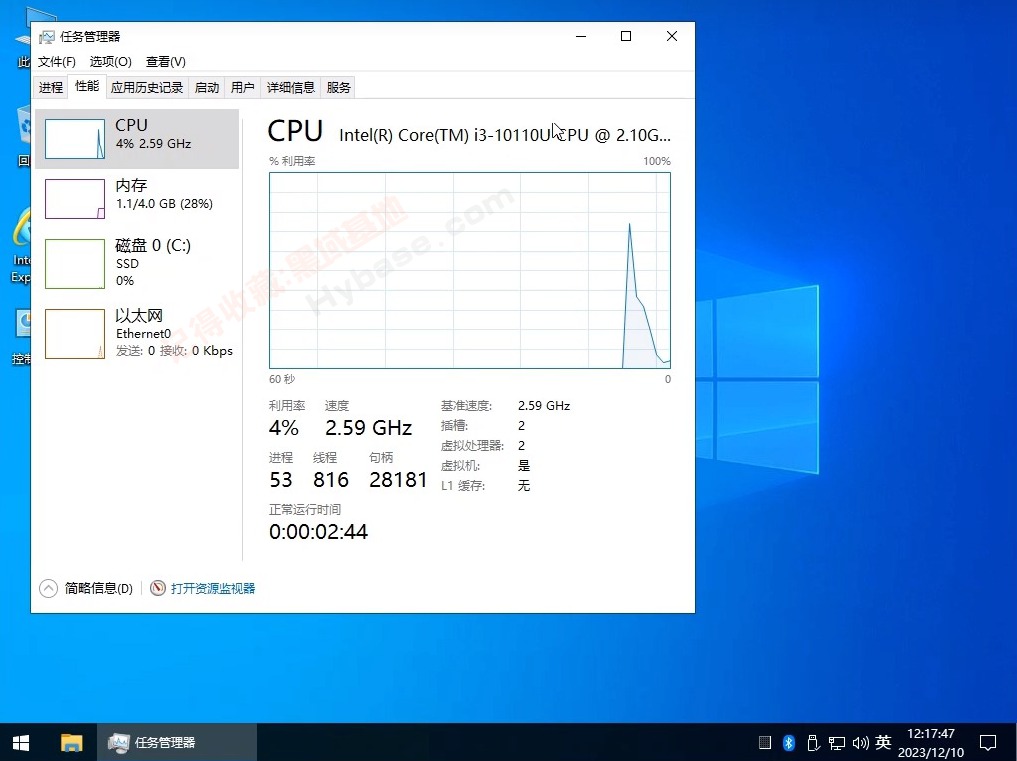Open the Windows Start menu

pos(21,743)
